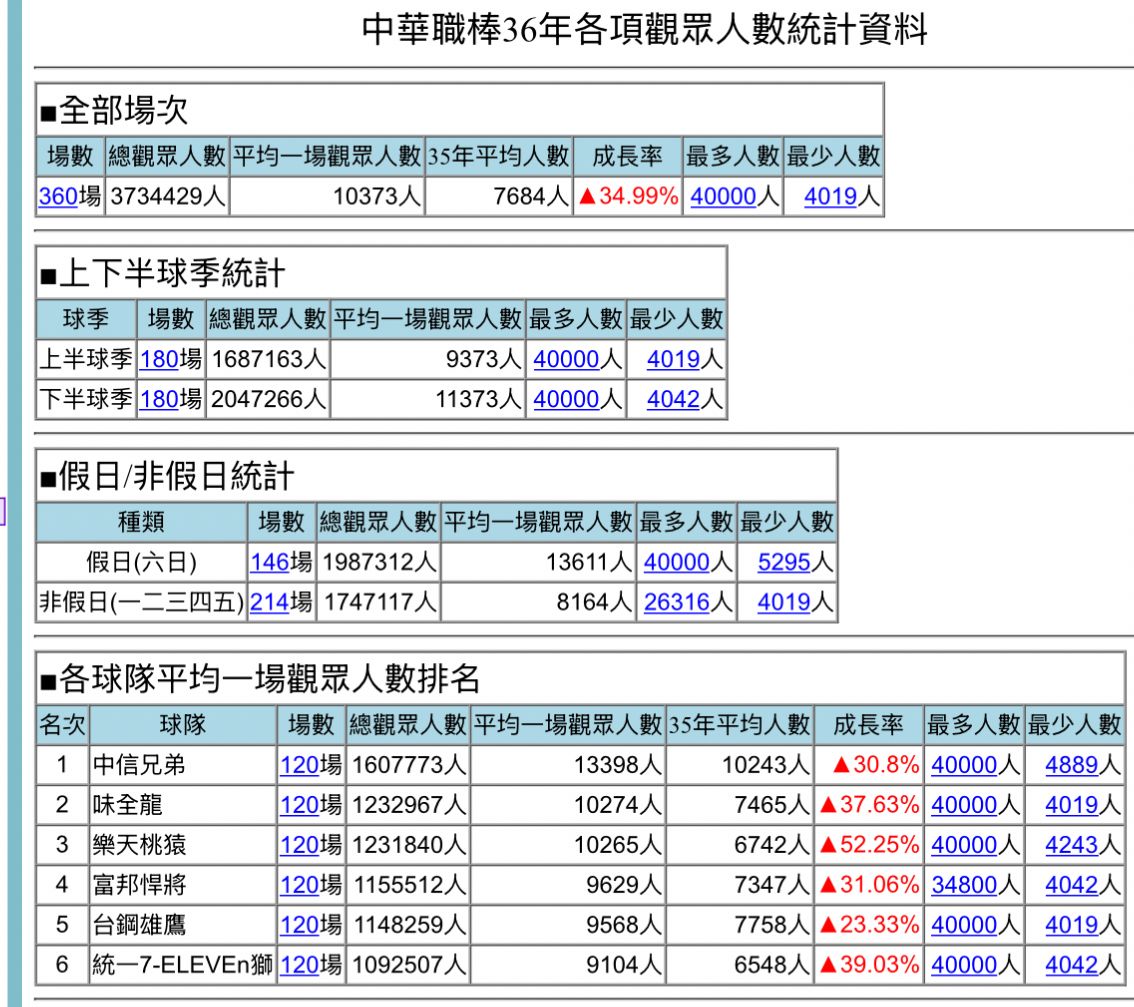This screenshot has width=1134, height=1007.
Task: Open 台鋼雄鷹 120 games link
Action: point(299,925)
